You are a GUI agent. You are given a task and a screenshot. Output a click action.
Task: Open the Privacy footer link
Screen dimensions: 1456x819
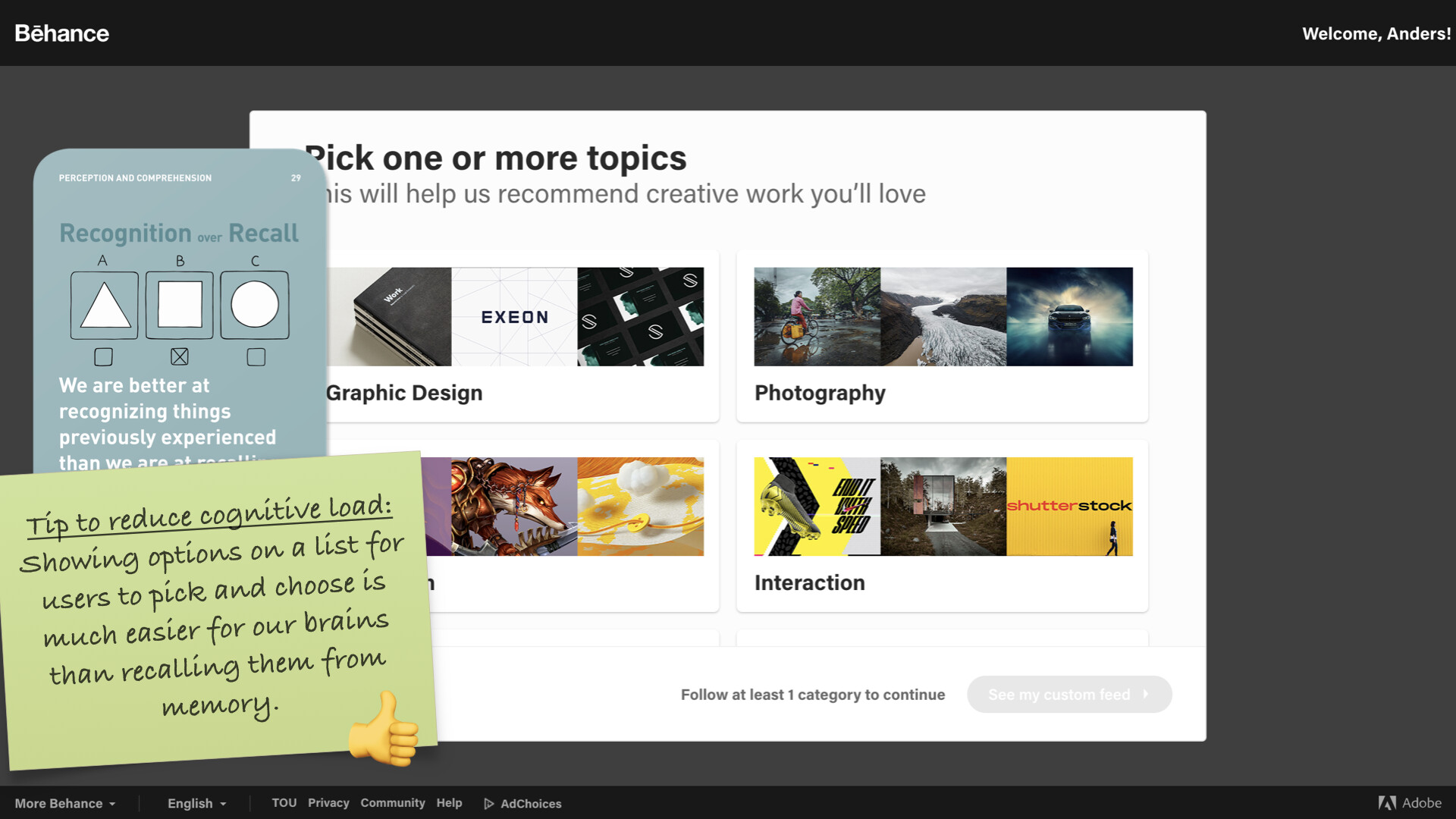pyautogui.click(x=328, y=802)
